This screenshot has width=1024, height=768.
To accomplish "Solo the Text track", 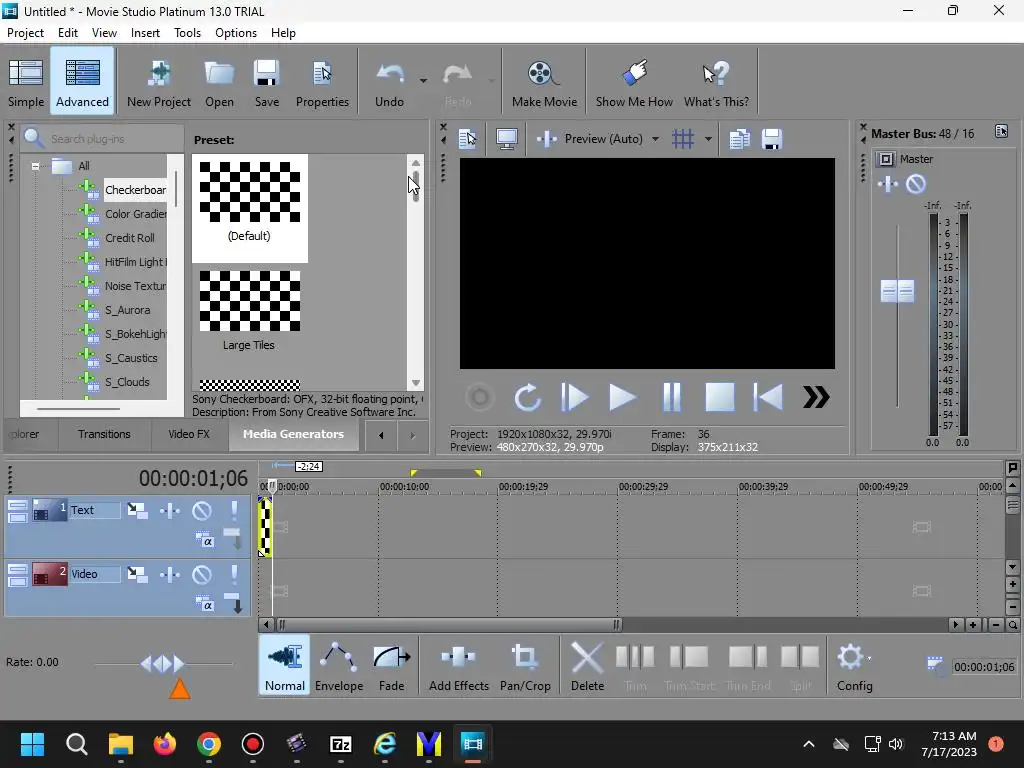I will coord(234,510).
